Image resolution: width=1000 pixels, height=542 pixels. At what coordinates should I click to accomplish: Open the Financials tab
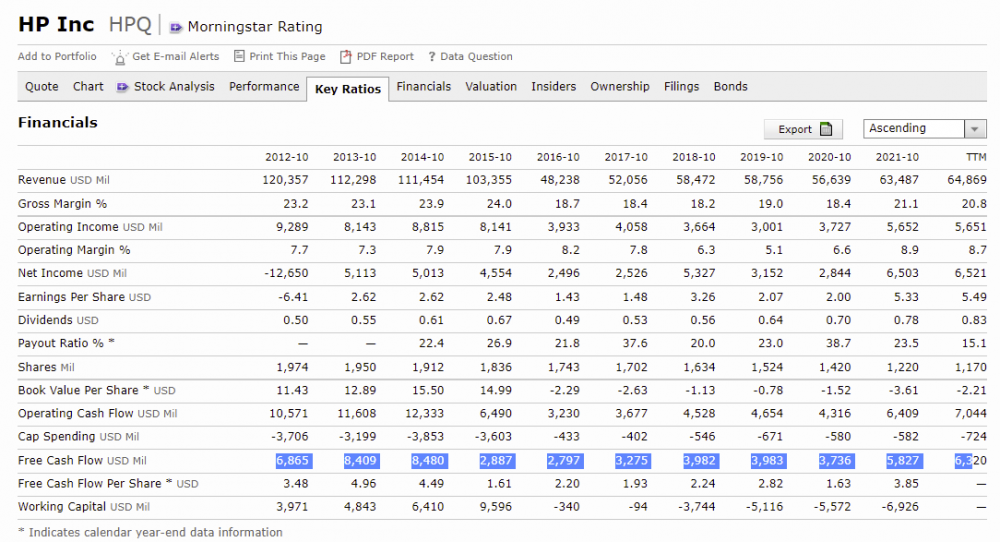[x=423, y=87]
